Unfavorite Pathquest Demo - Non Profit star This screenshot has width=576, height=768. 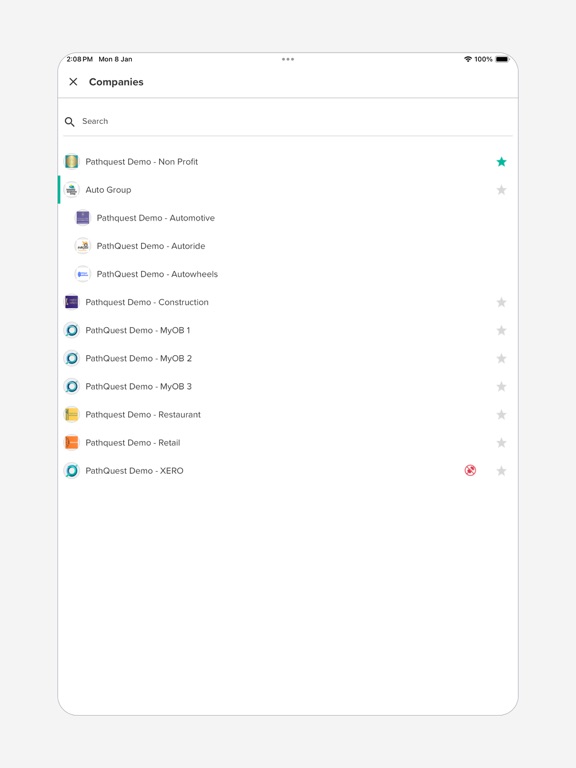coord(501,162)
